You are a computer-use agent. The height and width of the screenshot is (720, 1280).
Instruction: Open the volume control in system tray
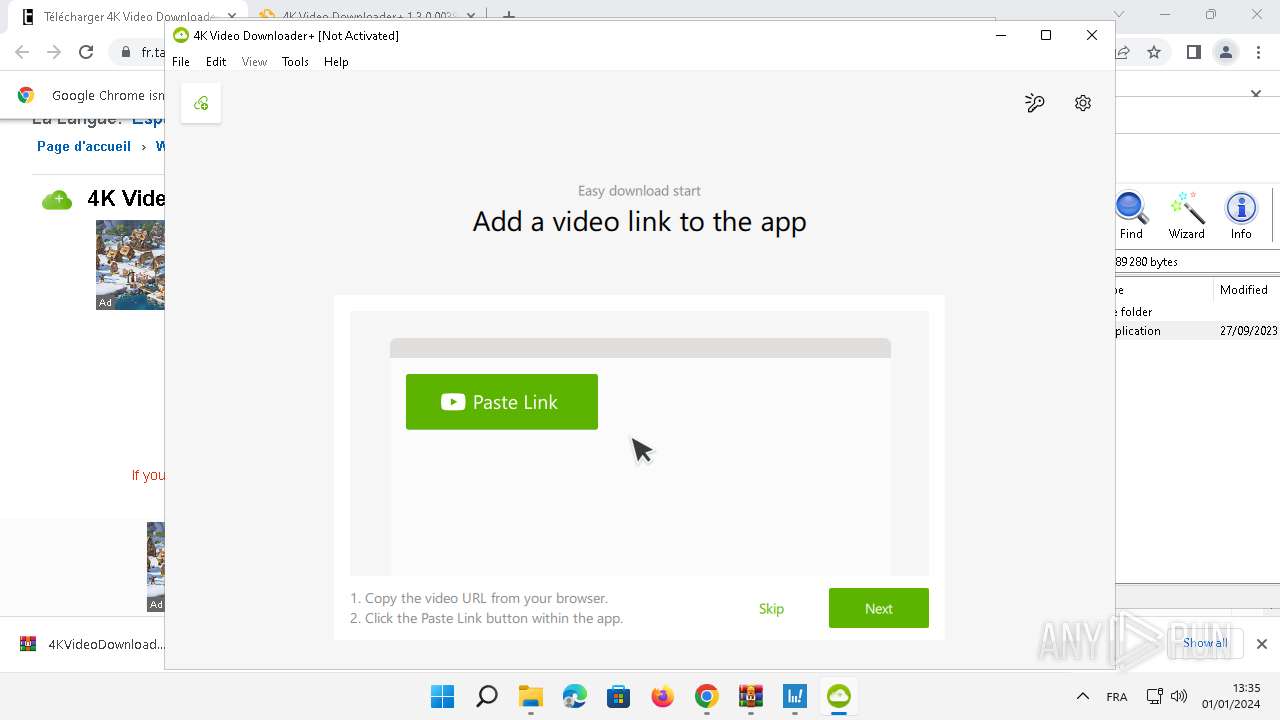click(1179, 696)
